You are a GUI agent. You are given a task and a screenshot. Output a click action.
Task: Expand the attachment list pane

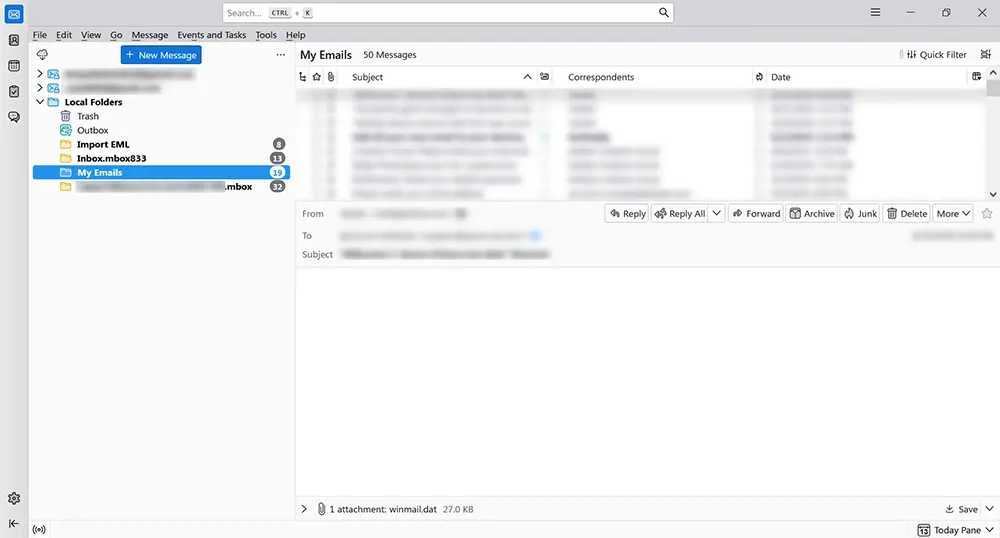click(304, 509)
